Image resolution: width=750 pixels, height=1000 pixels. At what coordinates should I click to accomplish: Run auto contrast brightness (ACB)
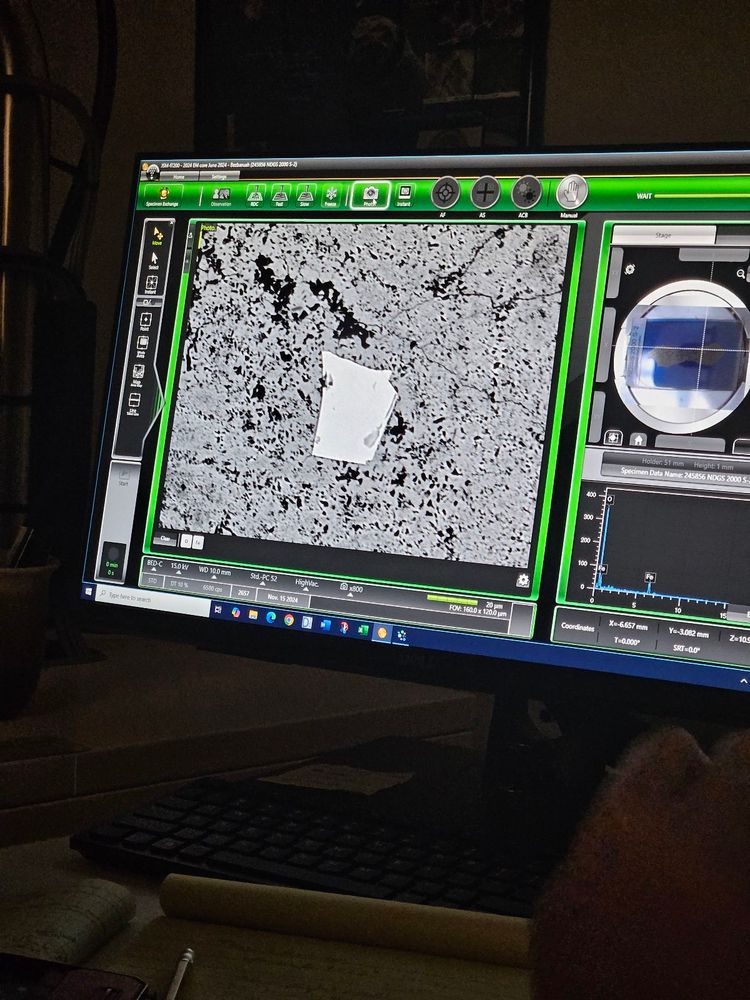pos(526,193)
